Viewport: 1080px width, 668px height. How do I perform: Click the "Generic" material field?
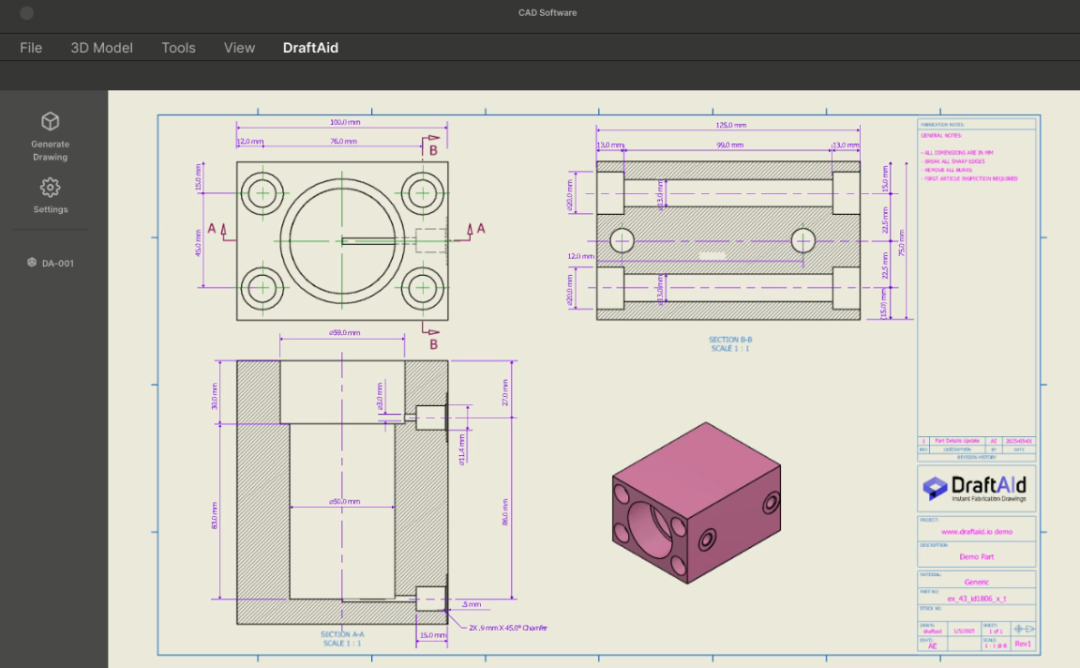coord(977,582)
